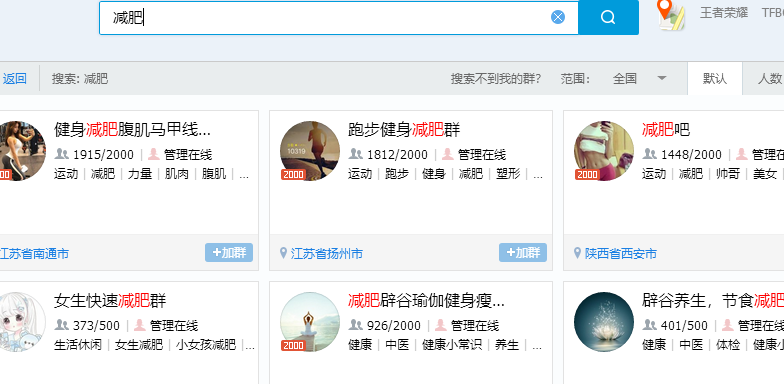
Task: Open lotus avatar of 辟谷养生 group
Action: (x=604, y=322)
